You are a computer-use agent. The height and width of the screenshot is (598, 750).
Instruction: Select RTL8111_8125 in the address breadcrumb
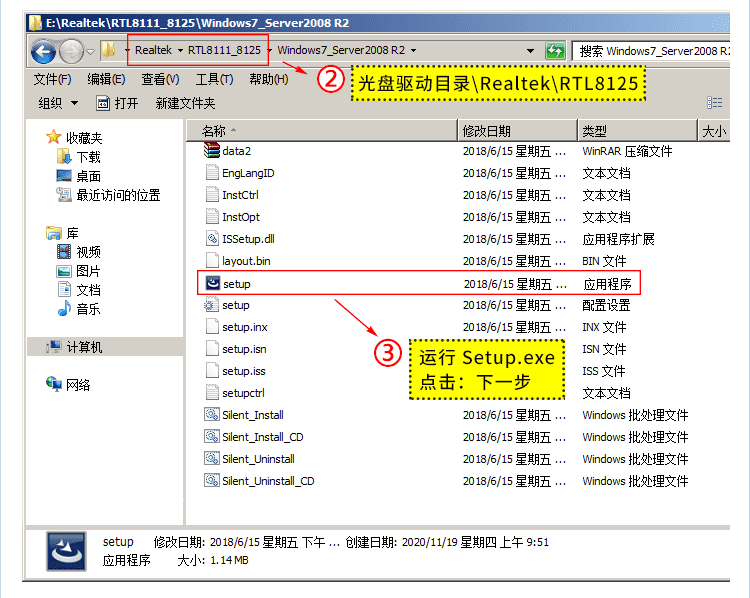pos(224,50)
